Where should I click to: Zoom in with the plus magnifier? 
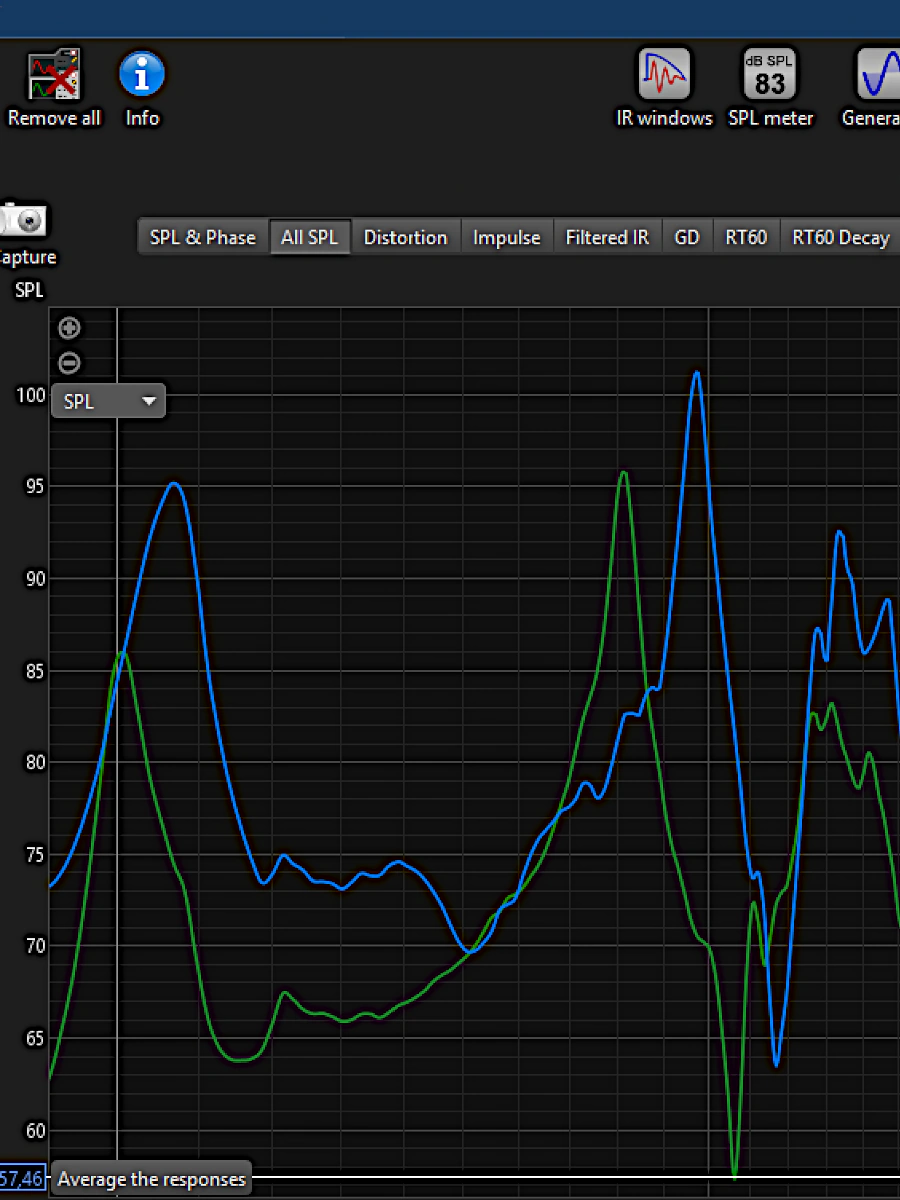69,327
